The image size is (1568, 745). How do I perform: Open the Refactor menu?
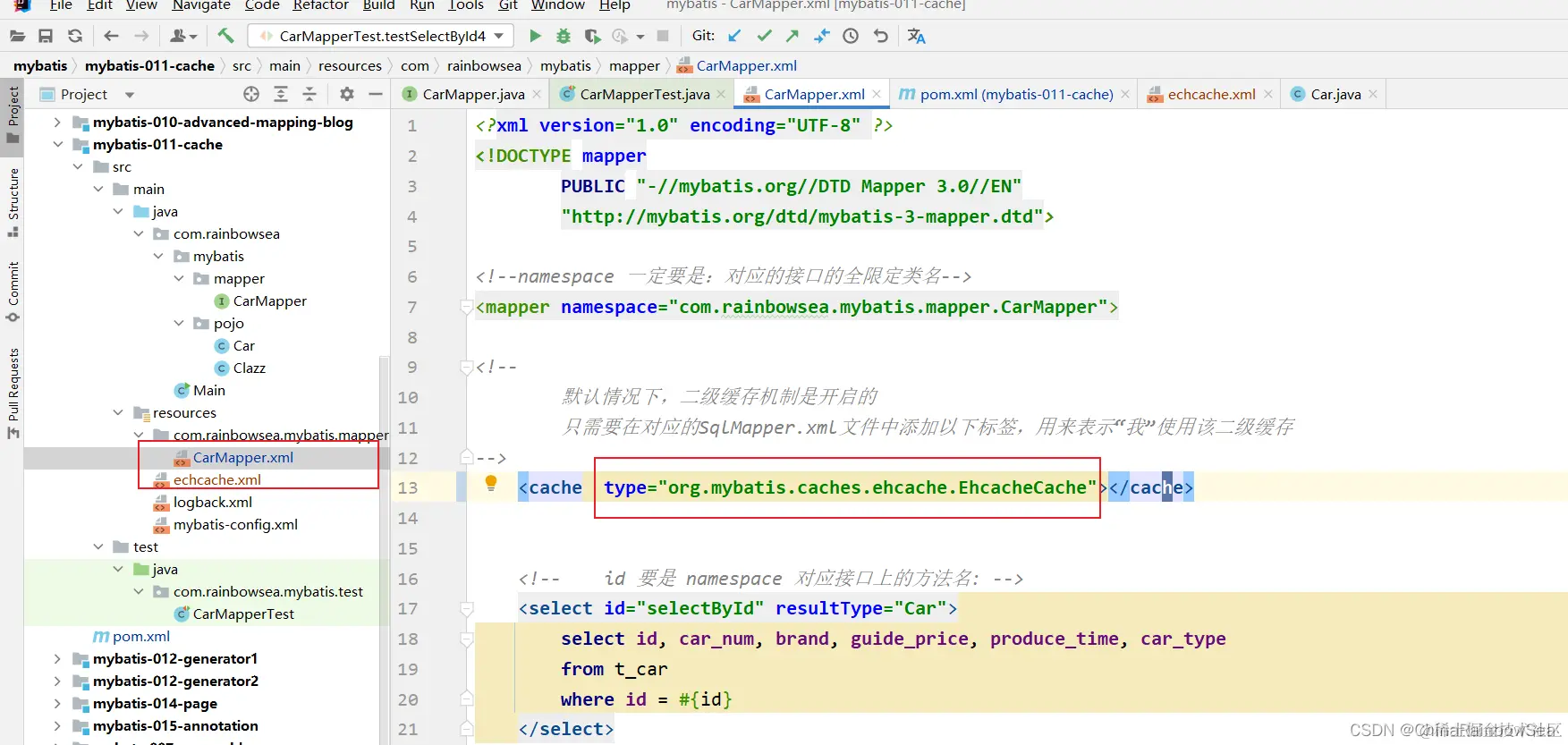point(320,5)
